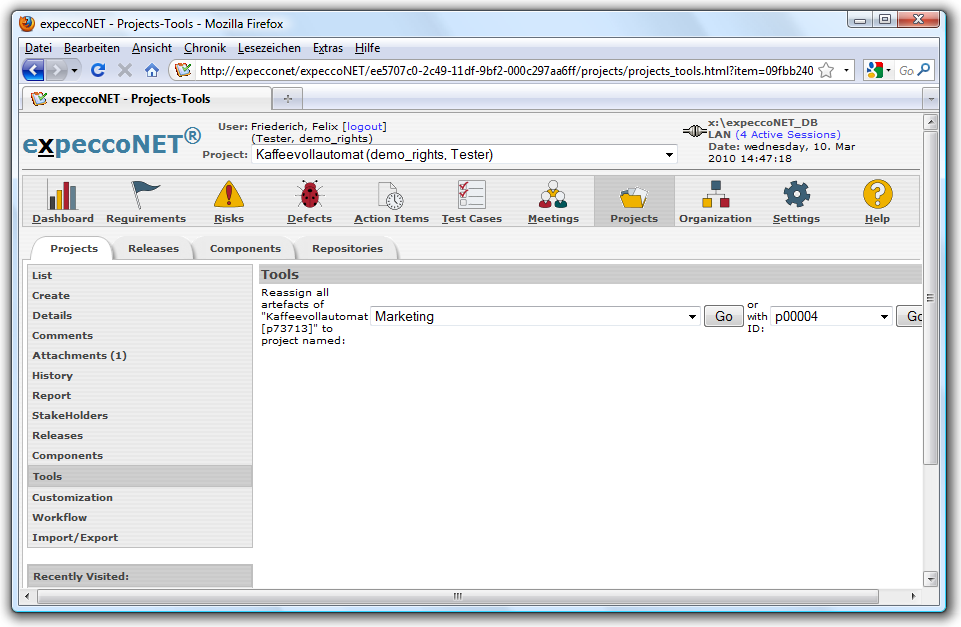The image size is (961, 627).
Task: Open the Marketing target project dropdown
Action: click(x=692, y=317)
